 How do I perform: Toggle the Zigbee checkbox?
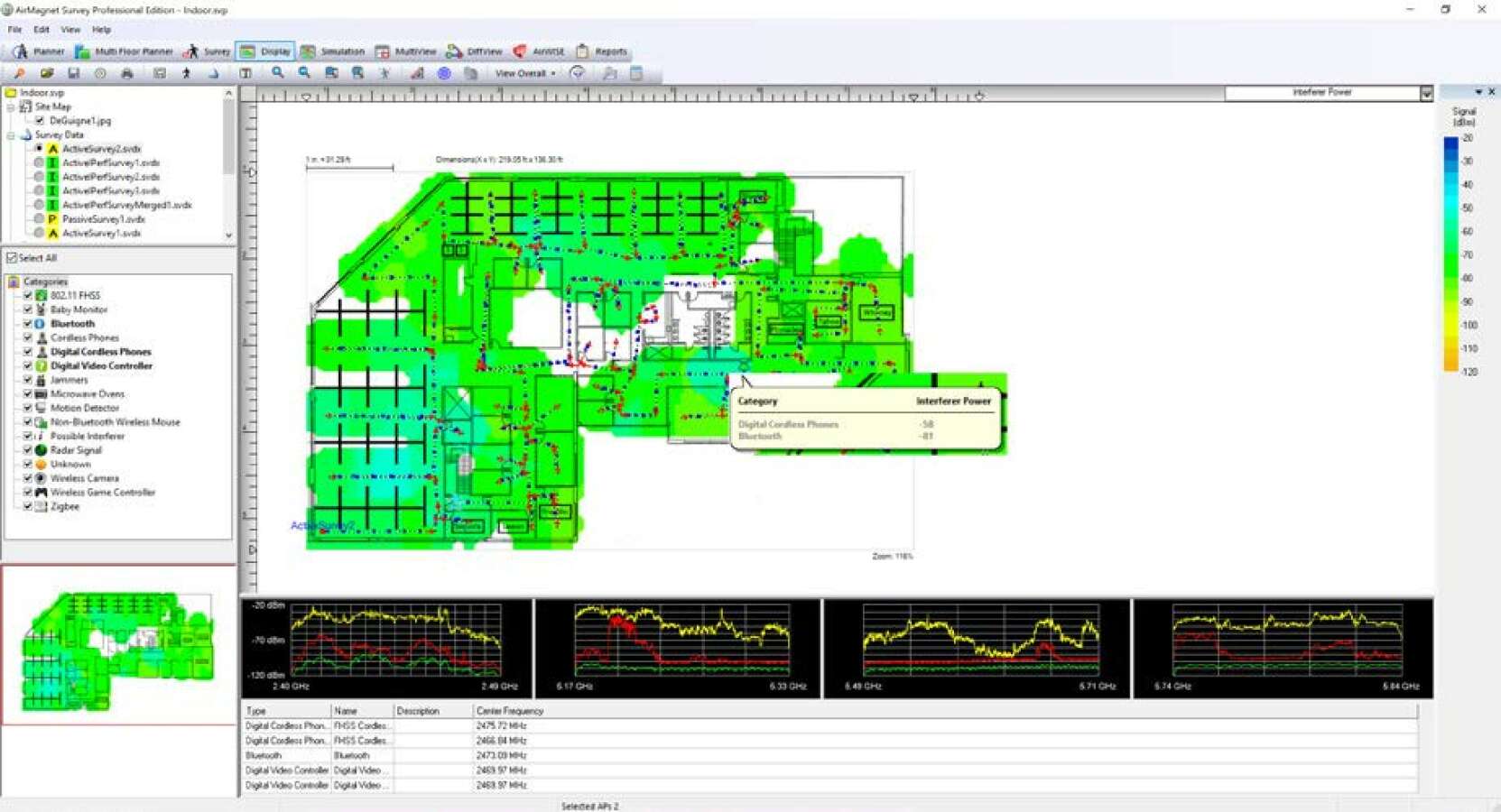coord(28,507)
